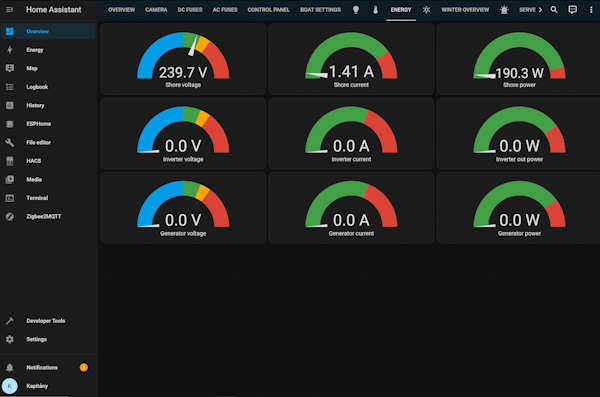Open the Shore current gauge card
The width and height of the screenshot is (600, 397).
pos(351,59)
